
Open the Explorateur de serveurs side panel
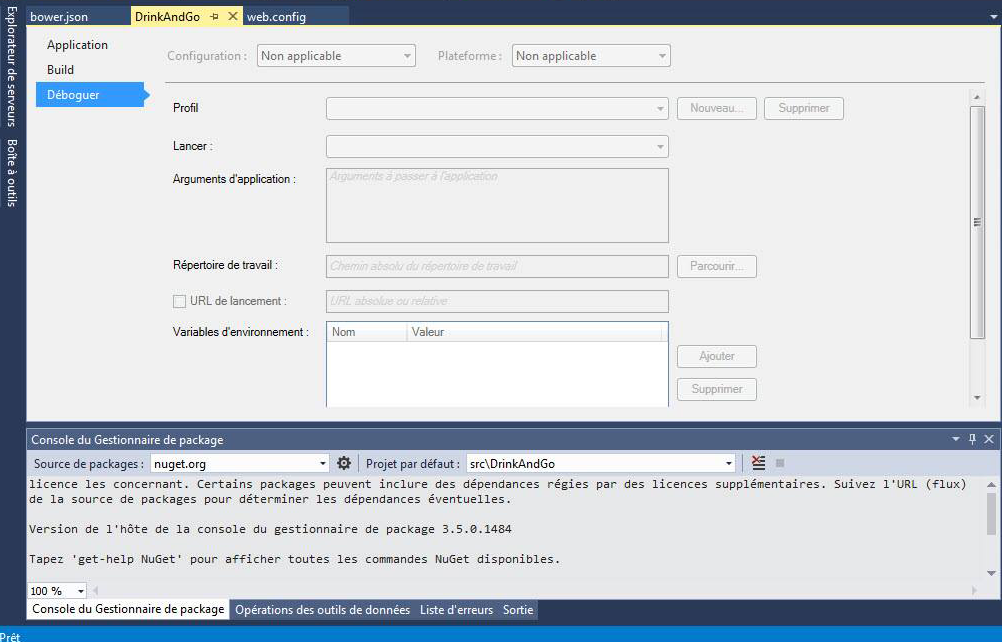(x=12, y=66)
